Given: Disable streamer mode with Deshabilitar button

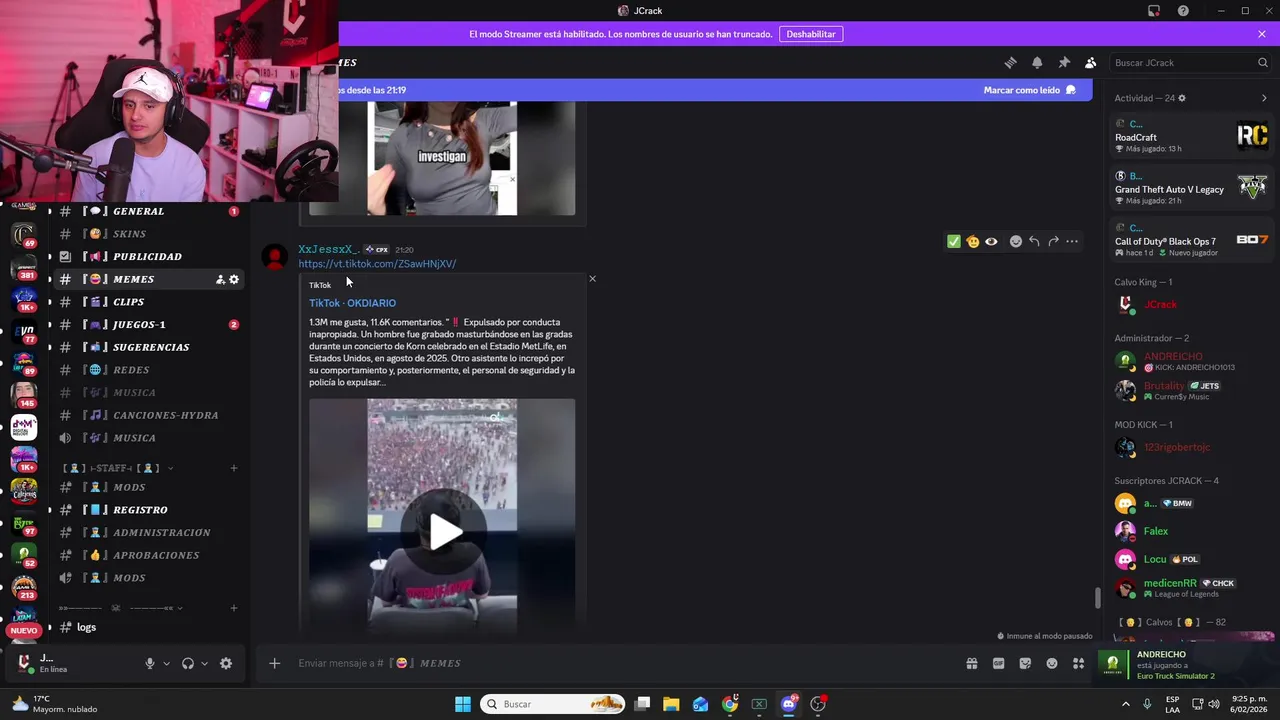Looking at the screenshot, I should (x=811, y=34).
